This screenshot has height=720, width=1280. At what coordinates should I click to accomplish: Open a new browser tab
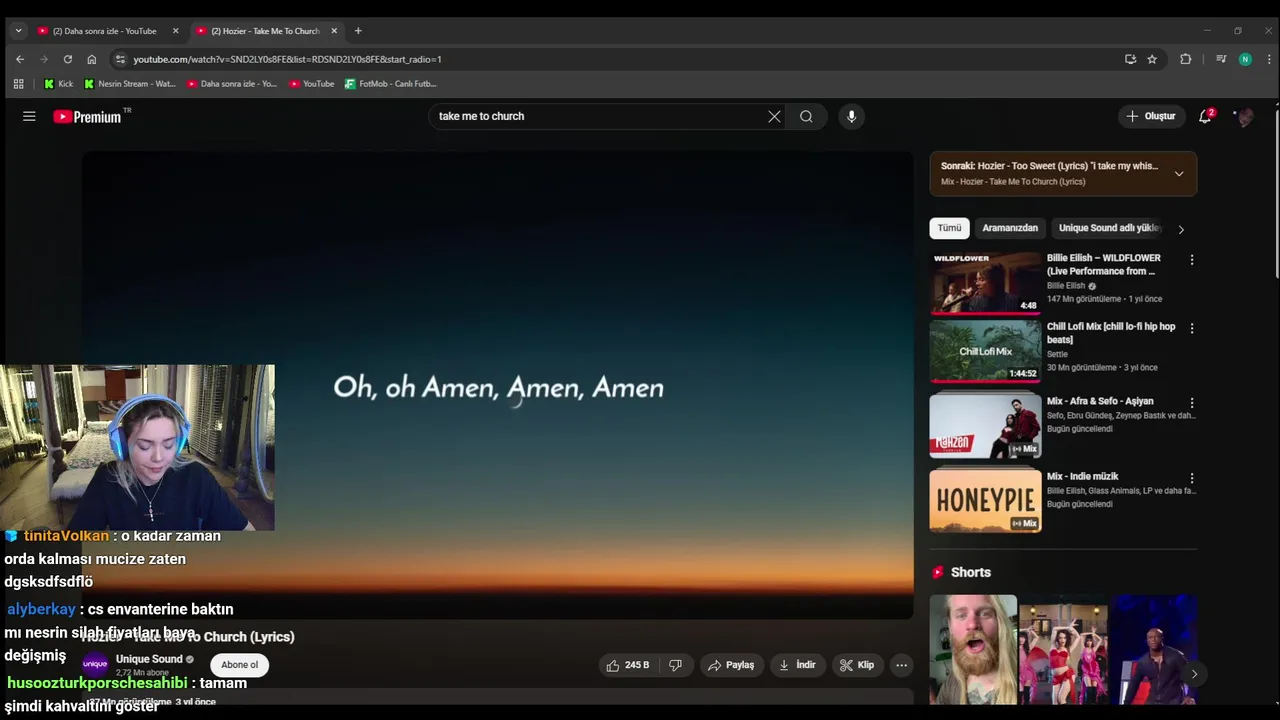[x=358, y=31]
